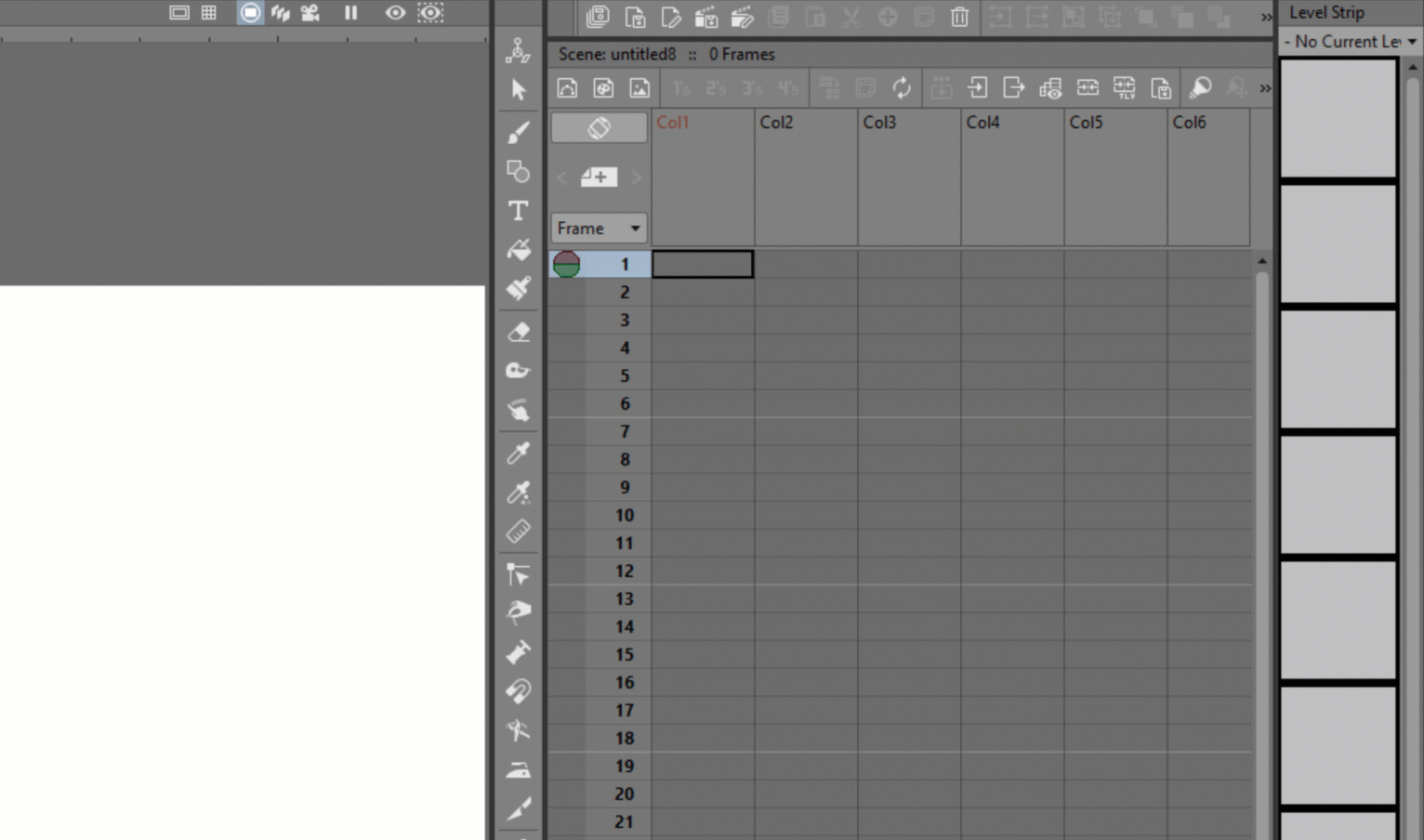Toggle camera view mode in the viewer
The height and width of the screenshot is (840, 1424).
click(249, 12)
